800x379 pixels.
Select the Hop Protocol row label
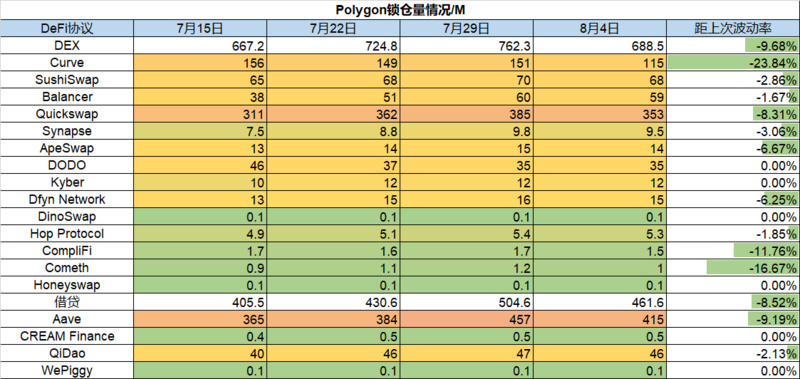tap(67, 234)
